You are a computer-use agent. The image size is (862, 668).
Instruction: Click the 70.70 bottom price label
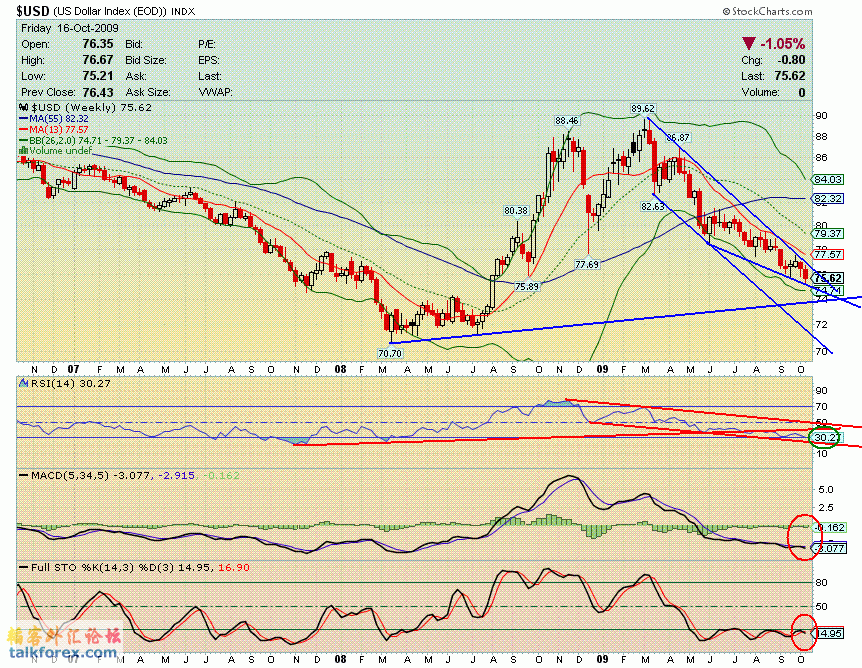tap(390, 354)
